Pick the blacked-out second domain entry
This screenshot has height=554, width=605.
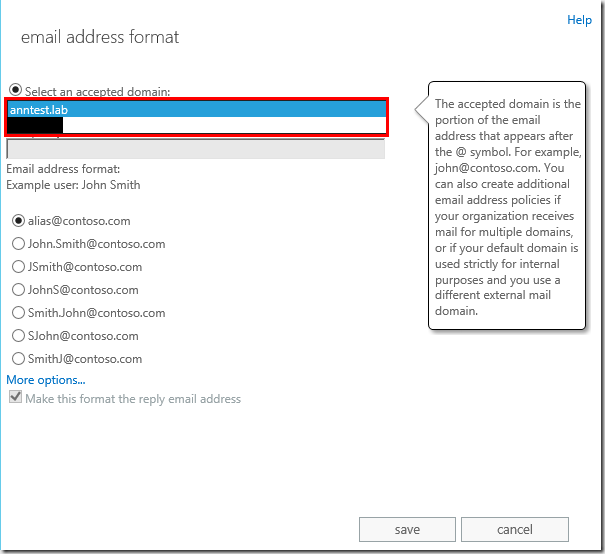coord(36,126)
